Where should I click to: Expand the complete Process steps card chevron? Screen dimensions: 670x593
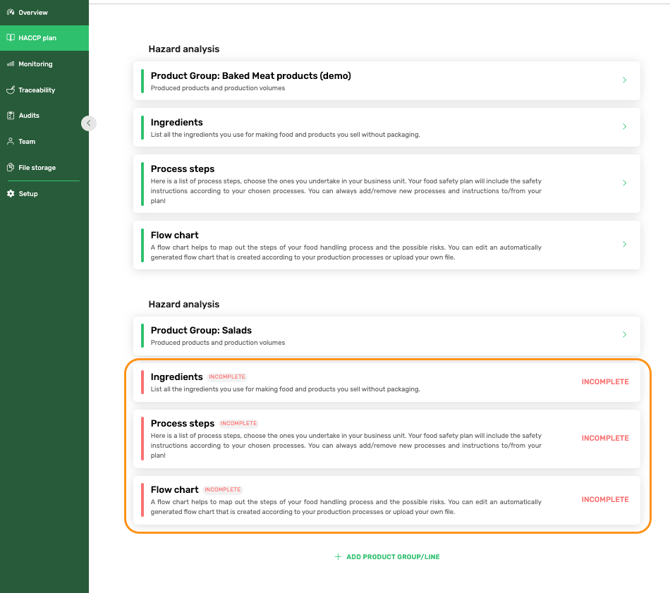point(624,183)
